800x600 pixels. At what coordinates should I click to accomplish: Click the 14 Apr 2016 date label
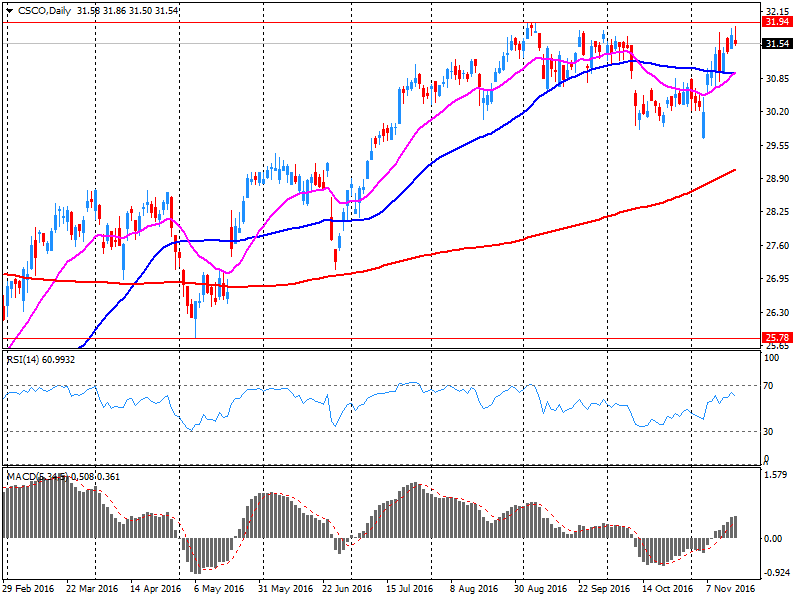pos(156,588)
